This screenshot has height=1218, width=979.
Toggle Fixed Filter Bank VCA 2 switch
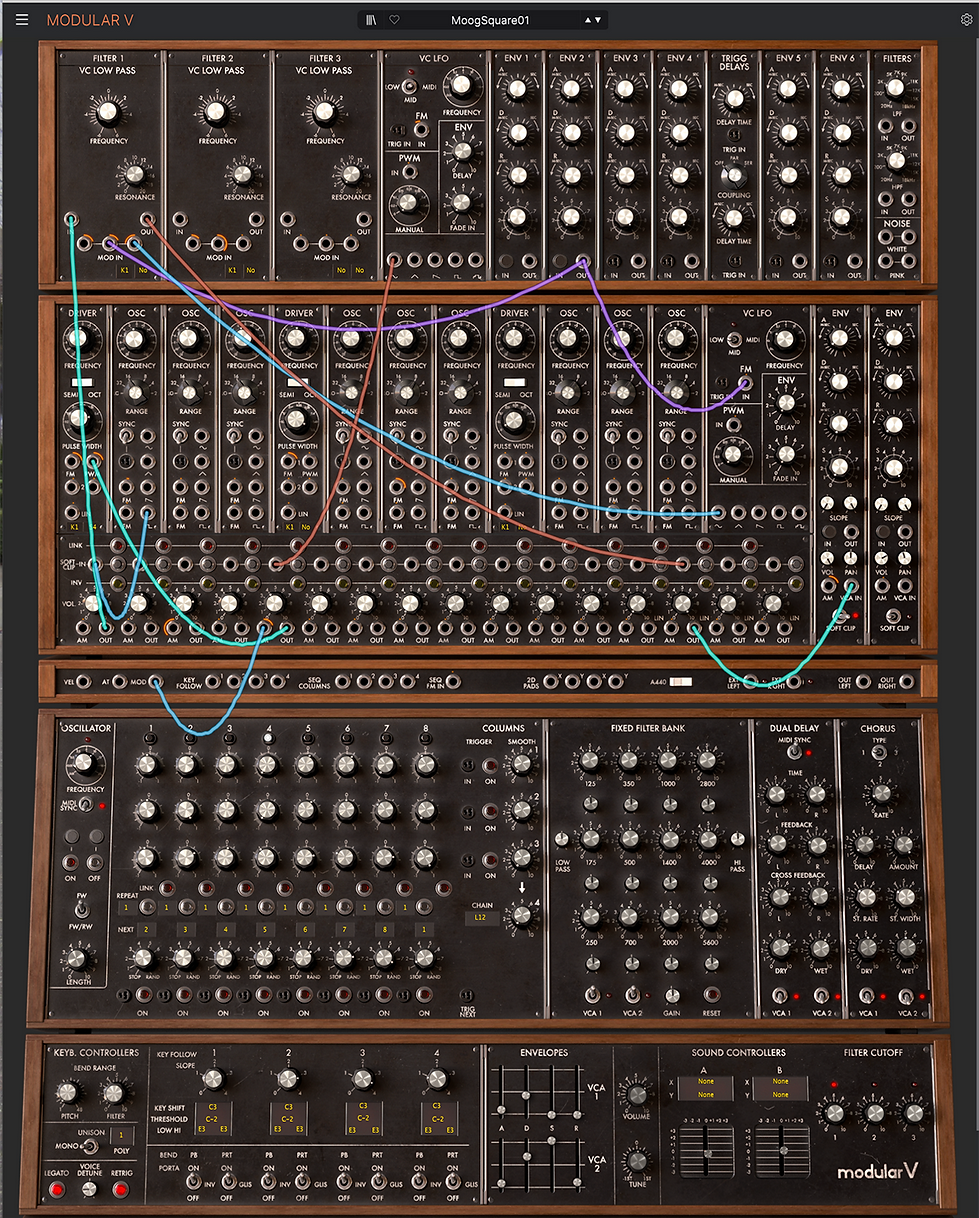click(x=633, y=993)
